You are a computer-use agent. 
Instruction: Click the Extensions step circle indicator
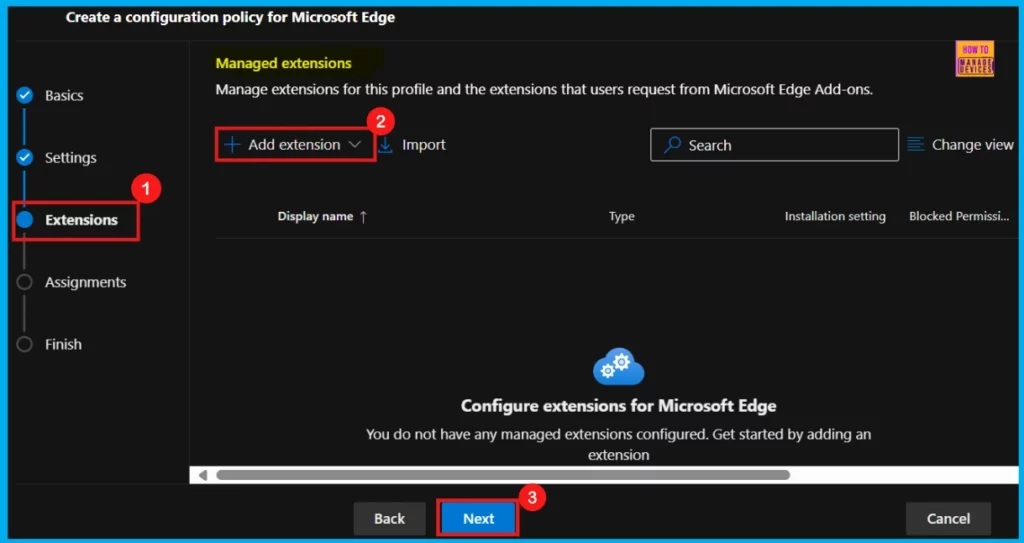coord(24,220)
